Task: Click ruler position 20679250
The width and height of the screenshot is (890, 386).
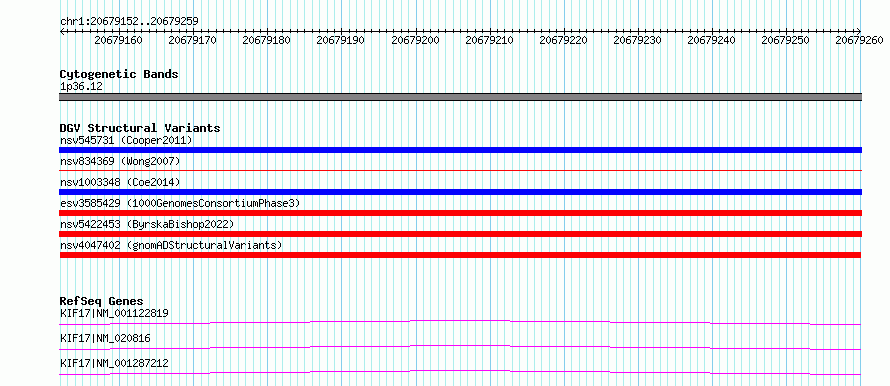Action: pos(786,40)
